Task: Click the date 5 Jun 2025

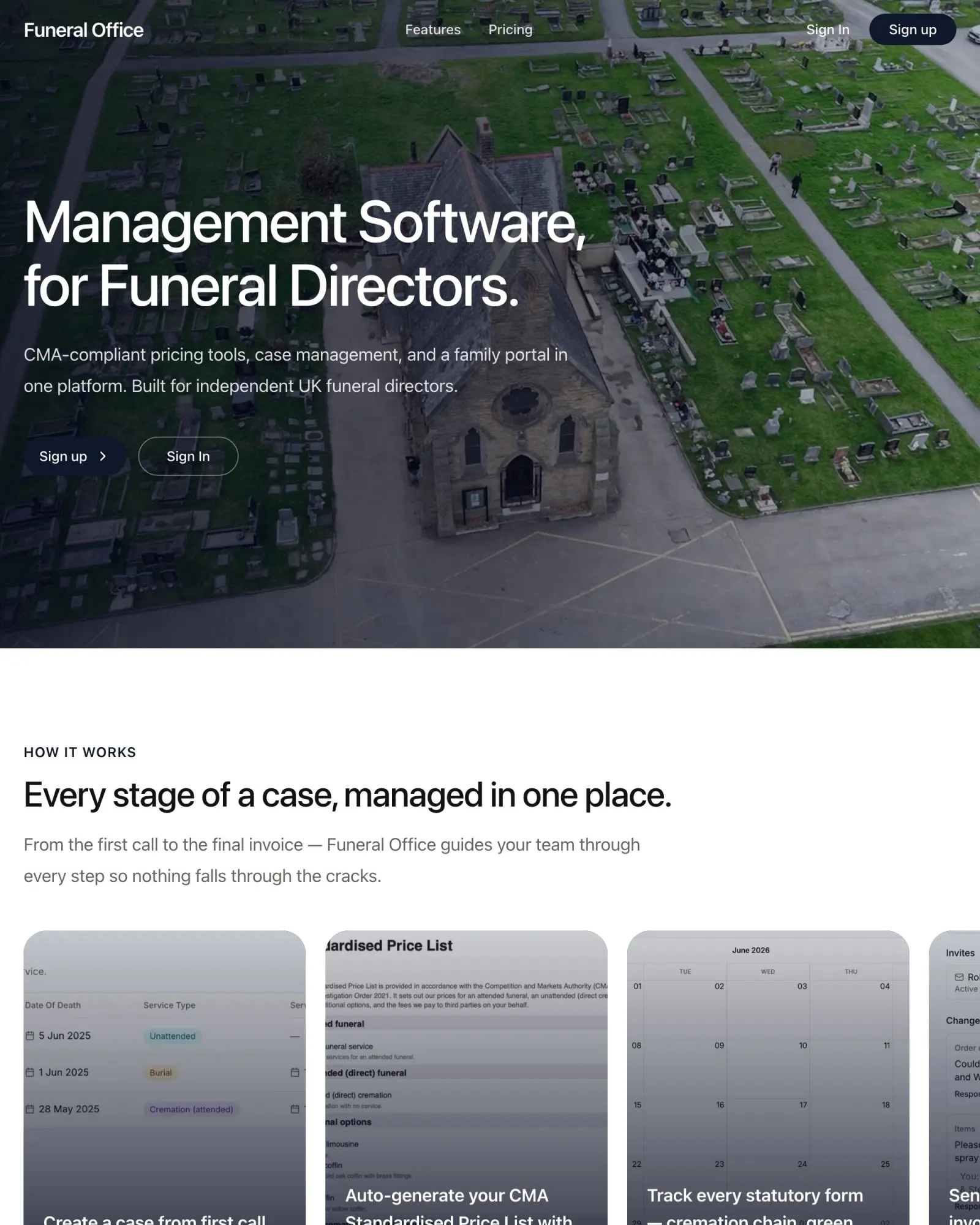Action: tap(64, 1036)
